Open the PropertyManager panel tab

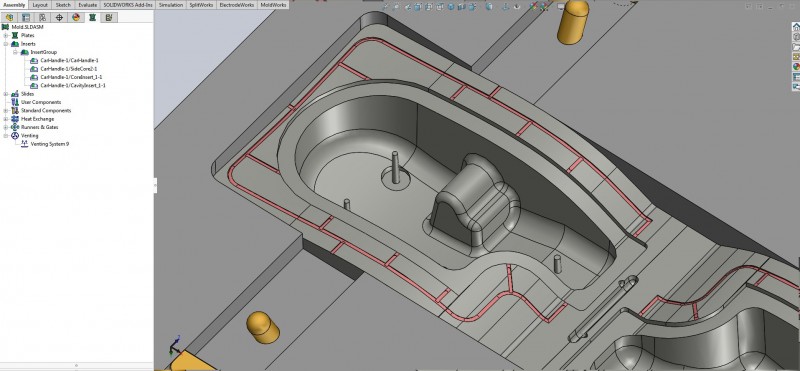click(x=26, y=17)
